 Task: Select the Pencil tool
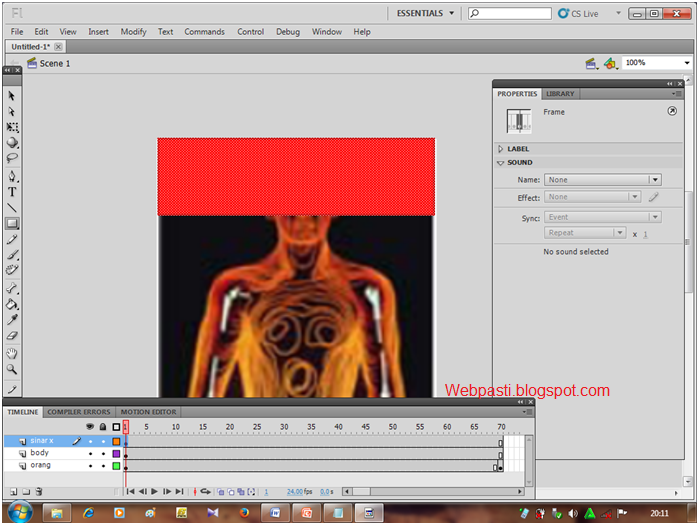[x=12, y=239]
